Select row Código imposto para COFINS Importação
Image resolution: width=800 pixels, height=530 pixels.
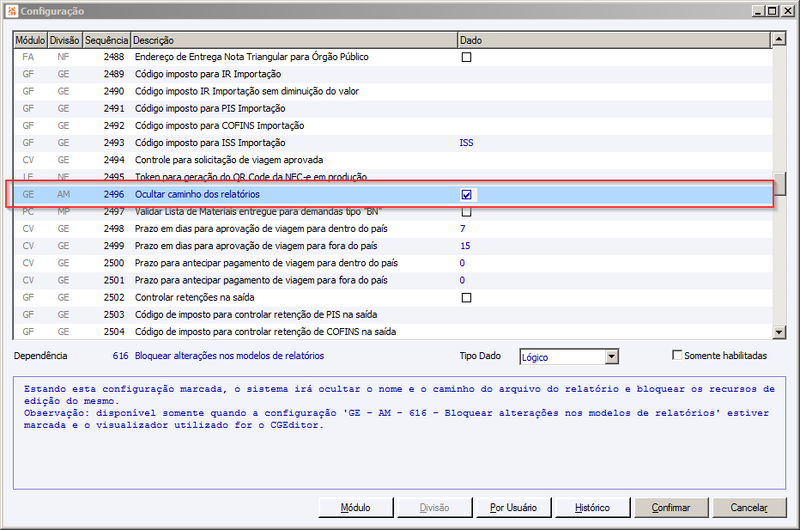click(x=393, y=125)
